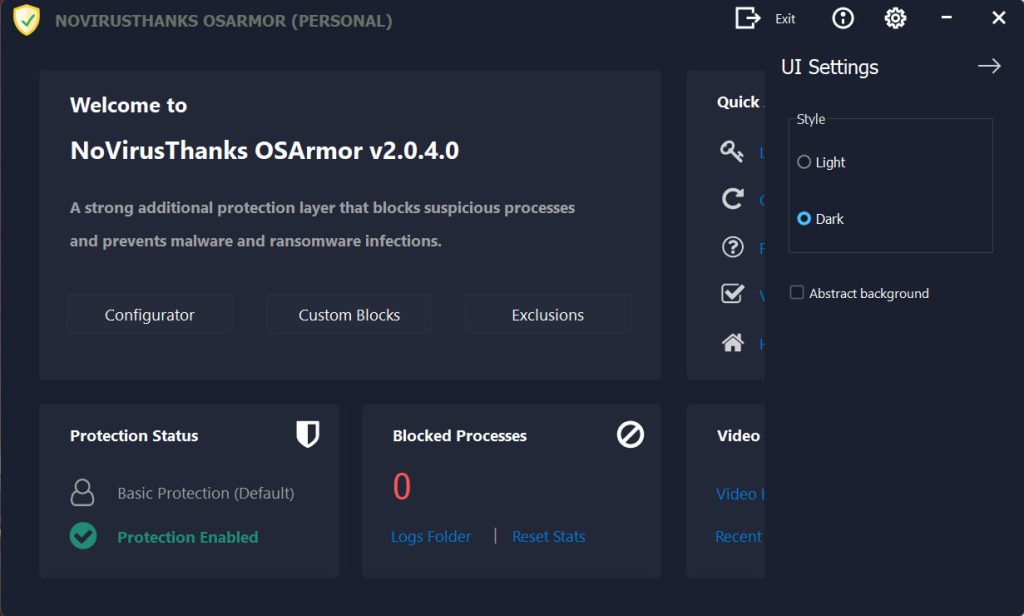Click the Protection Enabled text
This screenshot has width=1024, height=616.
[x=187, y=537]
